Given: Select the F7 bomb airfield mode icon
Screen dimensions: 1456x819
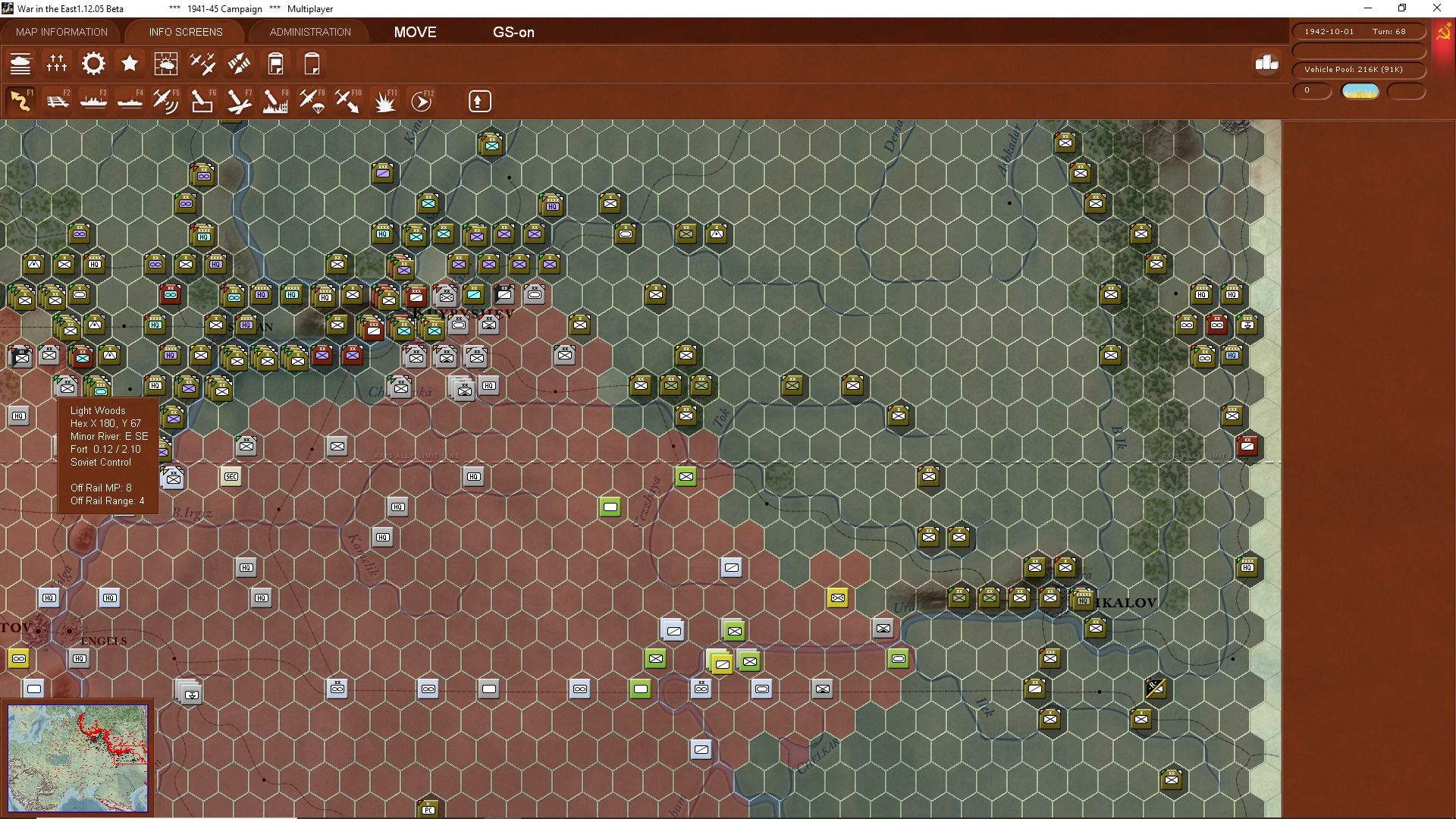Looking at the screenshot, I should coord(239,101).
